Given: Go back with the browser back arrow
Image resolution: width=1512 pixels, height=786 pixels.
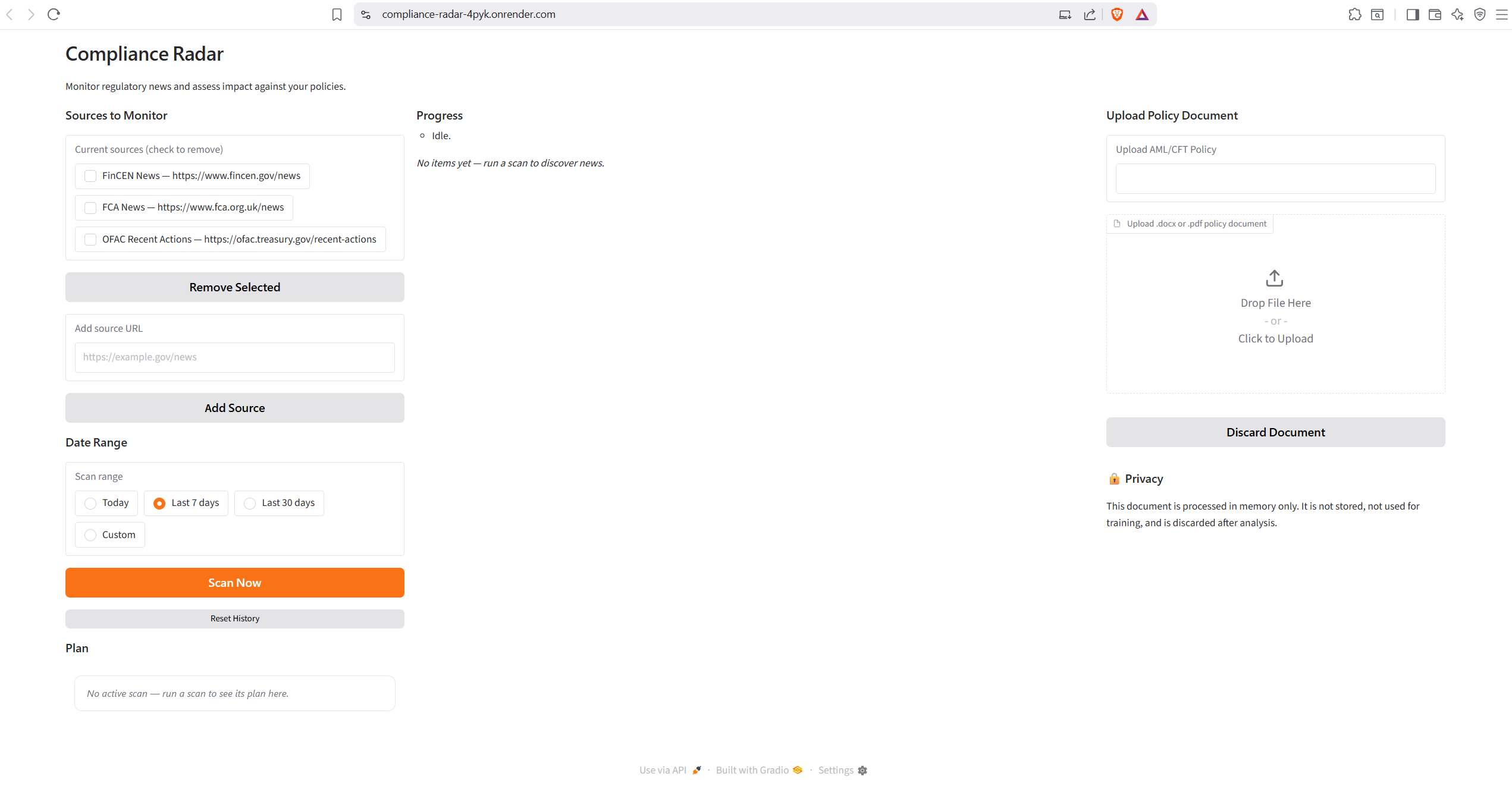Looking at the screenshot, I should click(x=10, y=14).
